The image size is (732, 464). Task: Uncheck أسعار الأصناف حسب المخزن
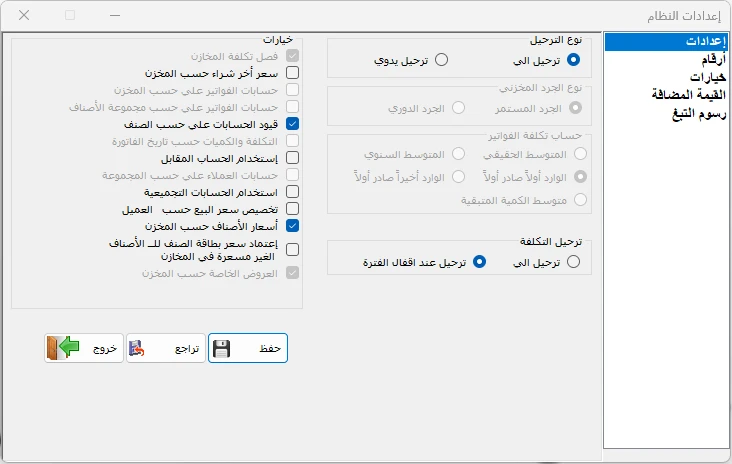coord(292,226)
